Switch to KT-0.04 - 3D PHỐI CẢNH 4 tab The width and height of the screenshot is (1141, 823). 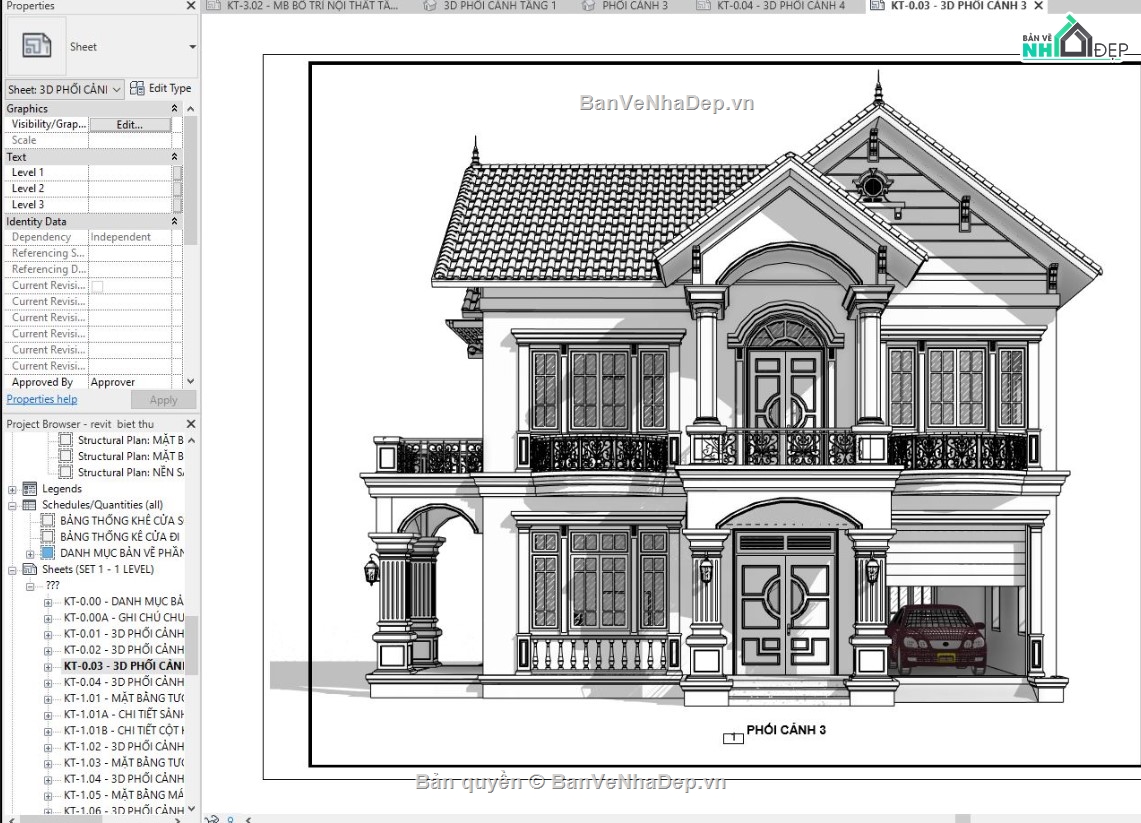[x=772, y=6]
